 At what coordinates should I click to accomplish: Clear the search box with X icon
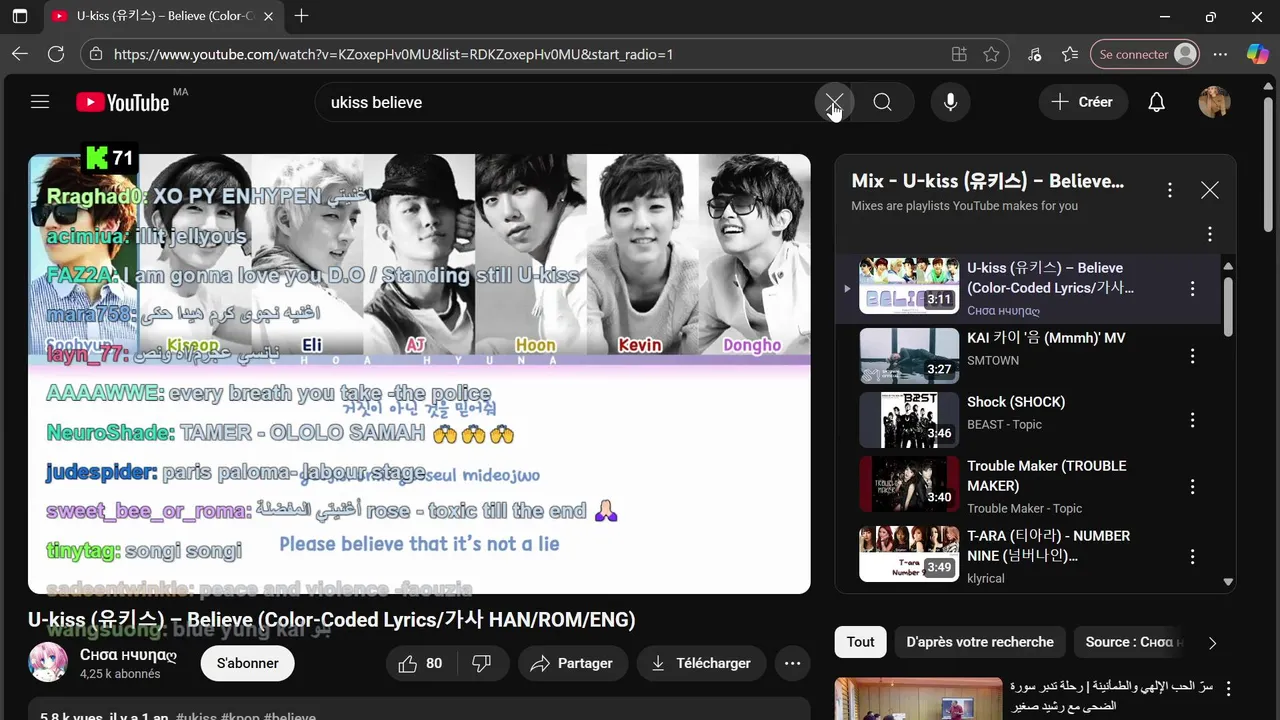[834, 102]
